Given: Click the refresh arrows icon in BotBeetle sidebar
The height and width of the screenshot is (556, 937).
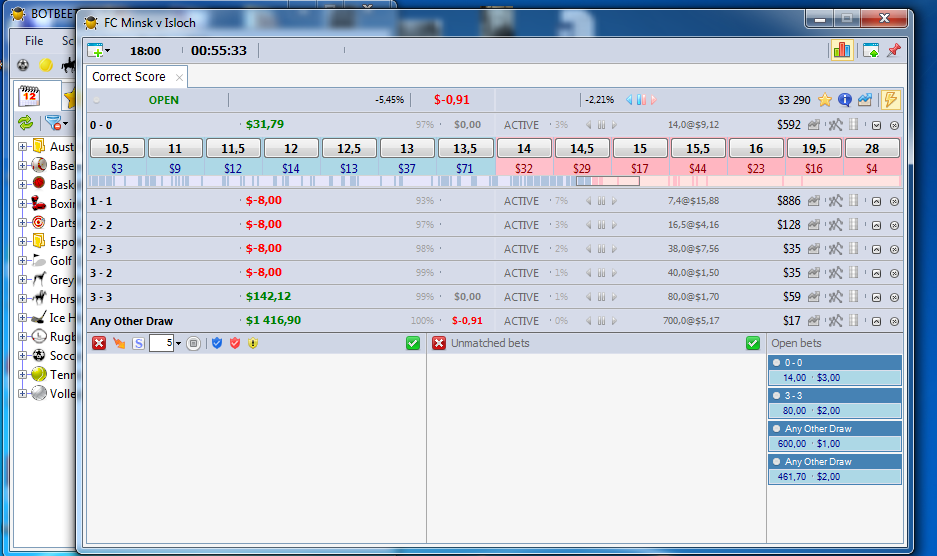Looking at the screenshot, I should click(x=26, y=123).
